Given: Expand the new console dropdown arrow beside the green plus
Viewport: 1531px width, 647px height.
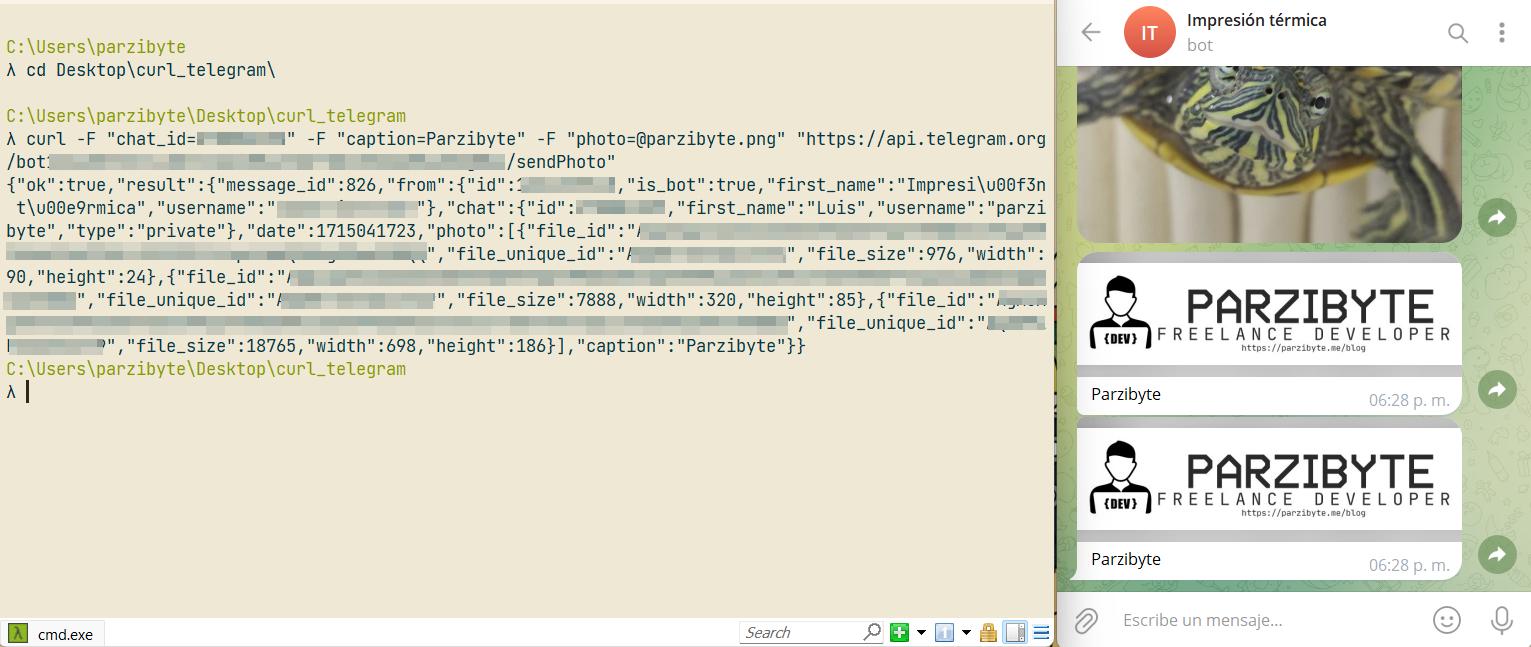Looking at the screenshot, I should [921, 632].
